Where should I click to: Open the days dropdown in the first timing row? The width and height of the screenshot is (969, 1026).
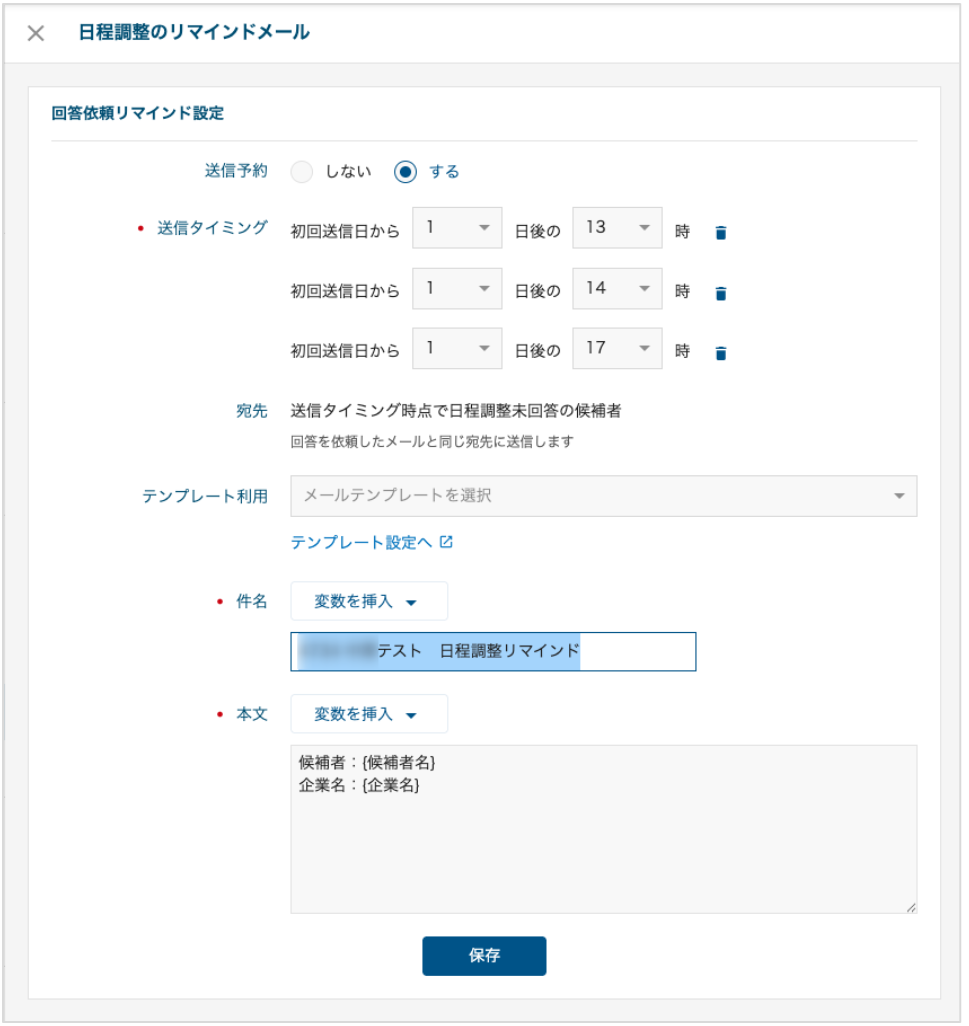tap(457, 228)
